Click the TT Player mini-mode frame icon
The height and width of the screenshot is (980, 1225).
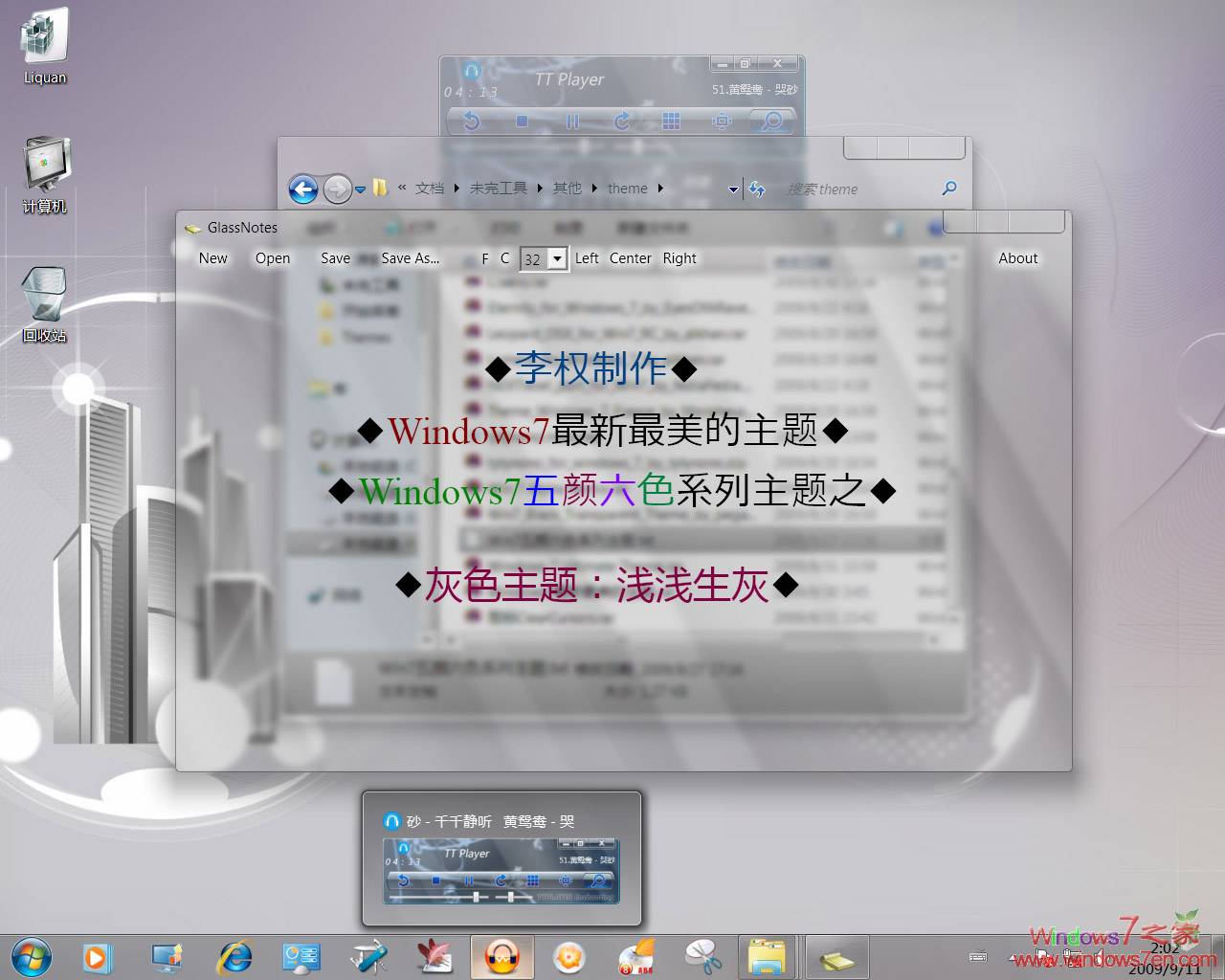[723, 121]
